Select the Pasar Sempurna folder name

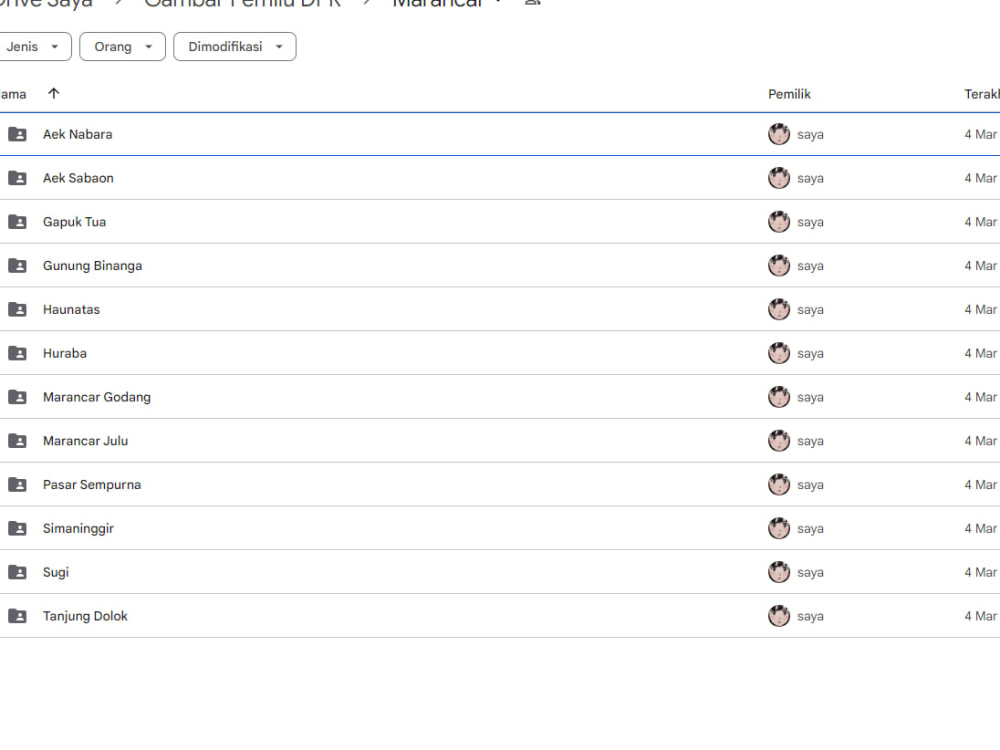click(x=92, y=485)
